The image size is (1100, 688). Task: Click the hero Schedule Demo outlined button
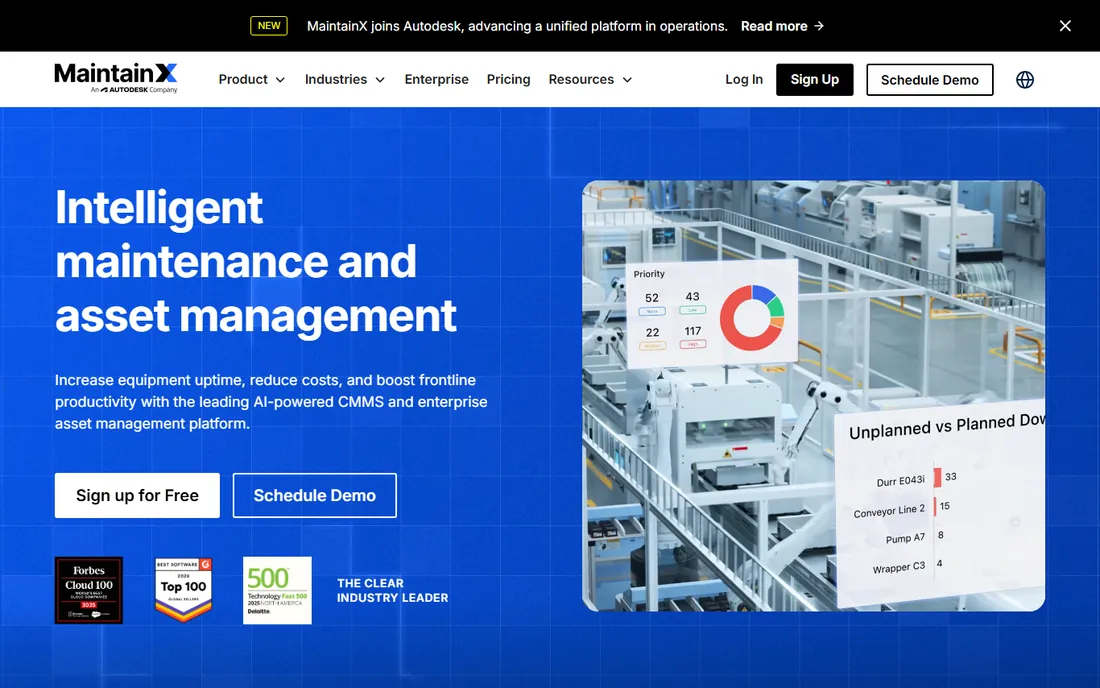point(314,496)
